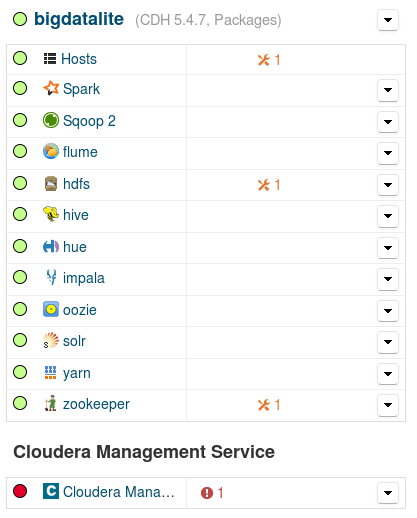Open the bigdatalite cluster actions dropdown

coord(388,20)
